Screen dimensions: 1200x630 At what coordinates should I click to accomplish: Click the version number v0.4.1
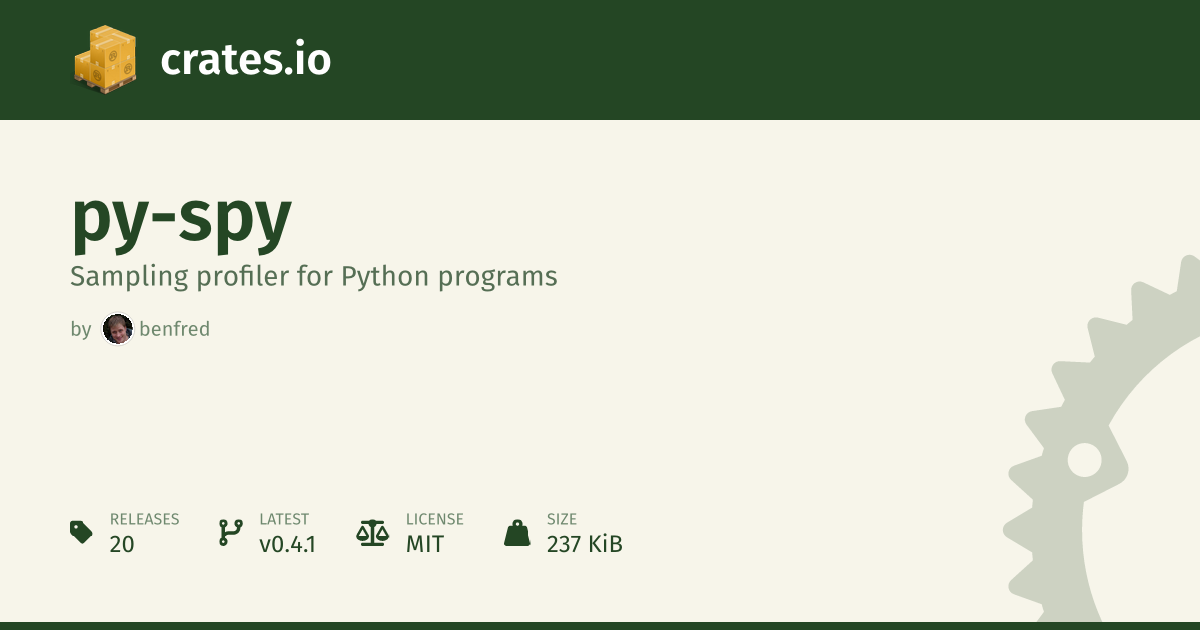[x=288, y=544]
